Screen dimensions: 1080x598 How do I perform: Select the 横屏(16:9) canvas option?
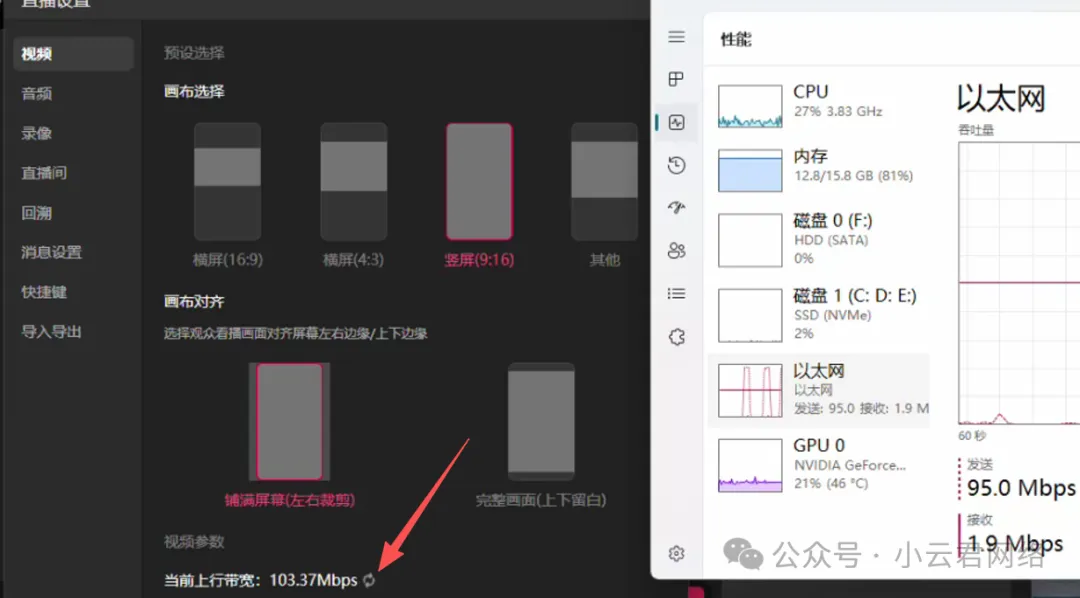coord(227,182)
